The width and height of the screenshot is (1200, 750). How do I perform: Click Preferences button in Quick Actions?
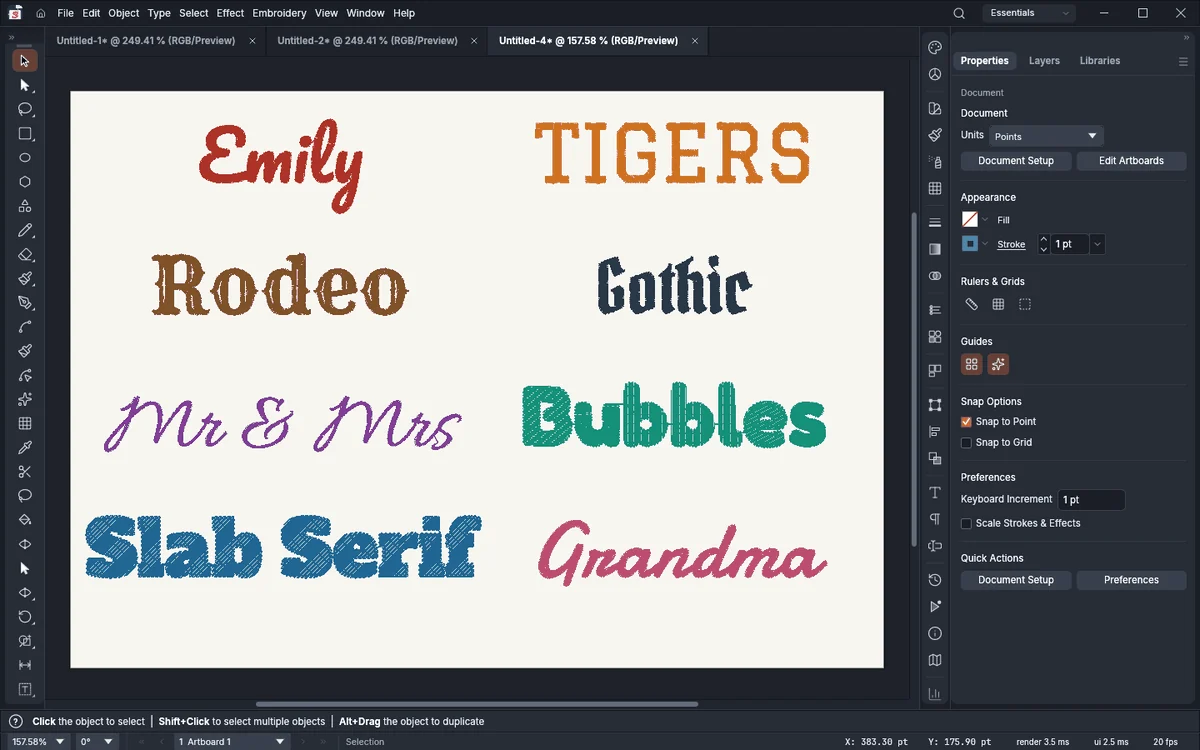coord(1131,580)
